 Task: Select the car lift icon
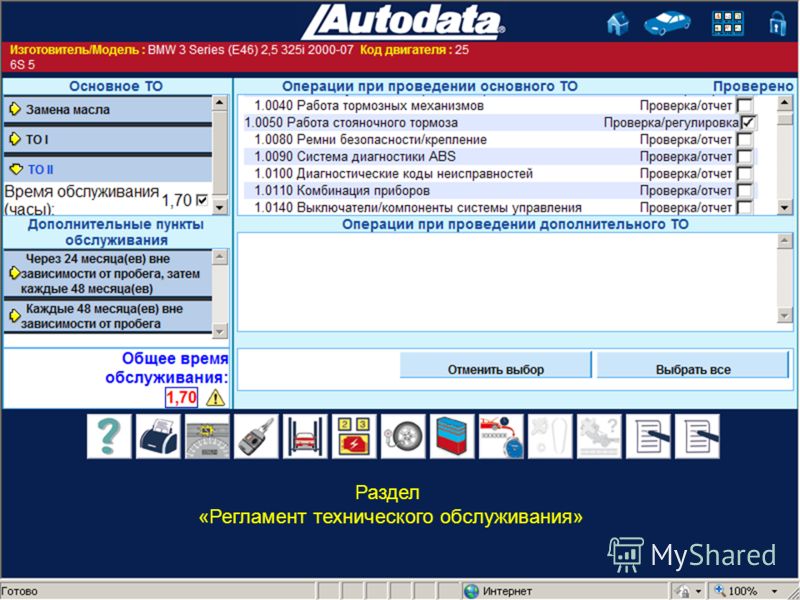(305, 437)
